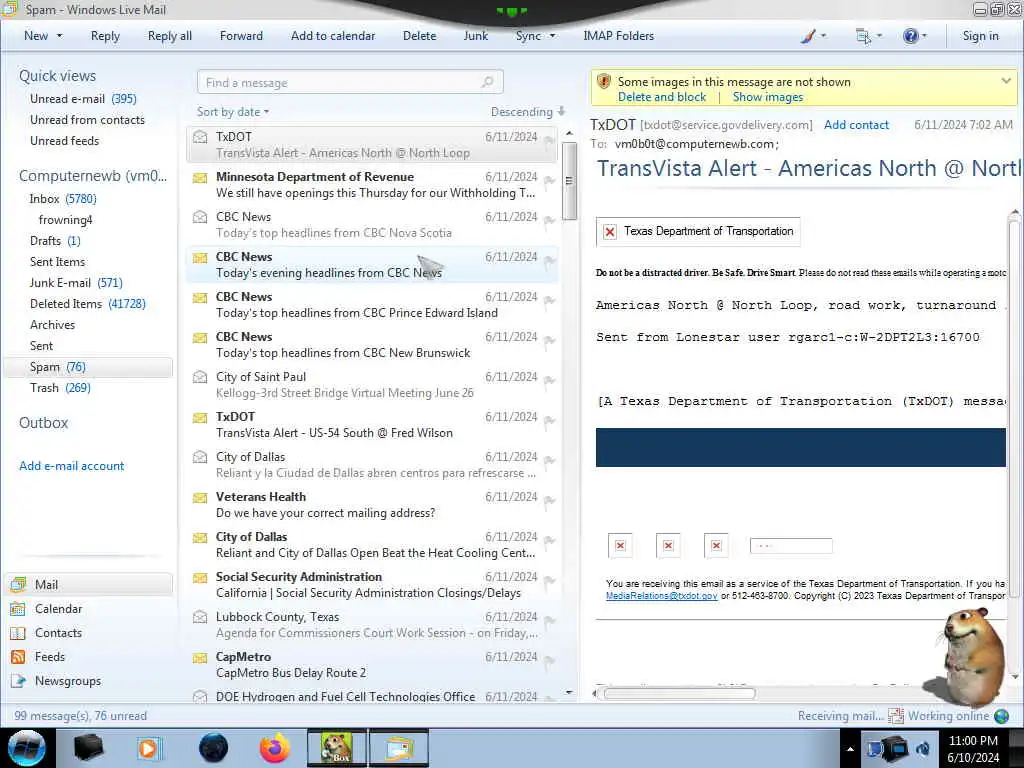The width and height of the screenshot is (1024, 768).
Task: Open the Sort by date dropdown
Action: tap(233, 112)
